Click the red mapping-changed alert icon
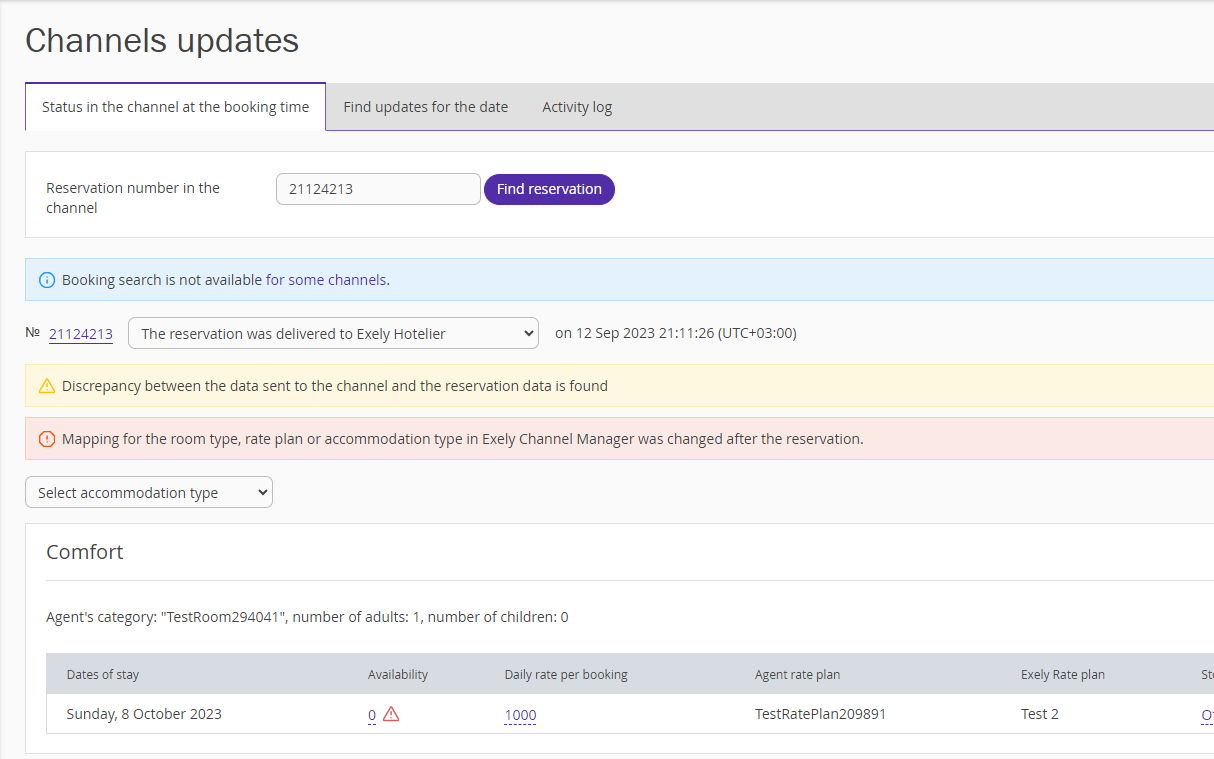 [x=47, y=439]
